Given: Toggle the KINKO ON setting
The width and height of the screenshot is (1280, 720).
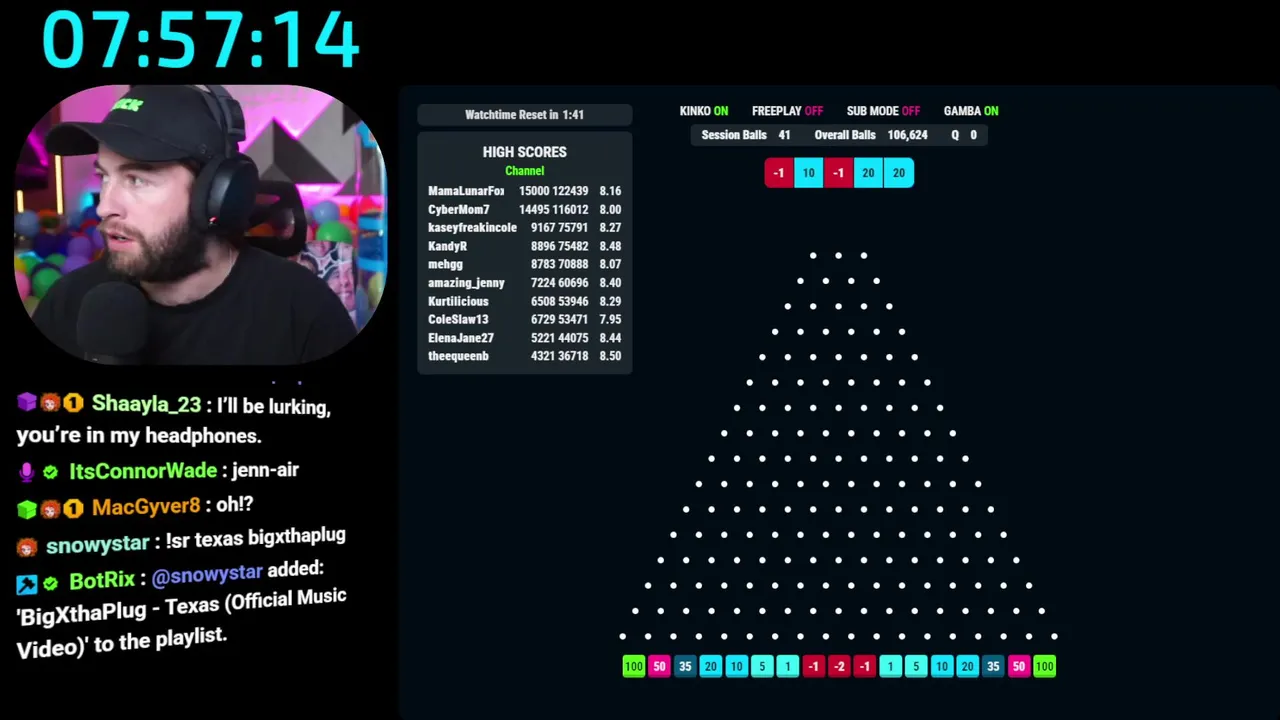Looking at the screenshot, I should (x=704, y=111).
